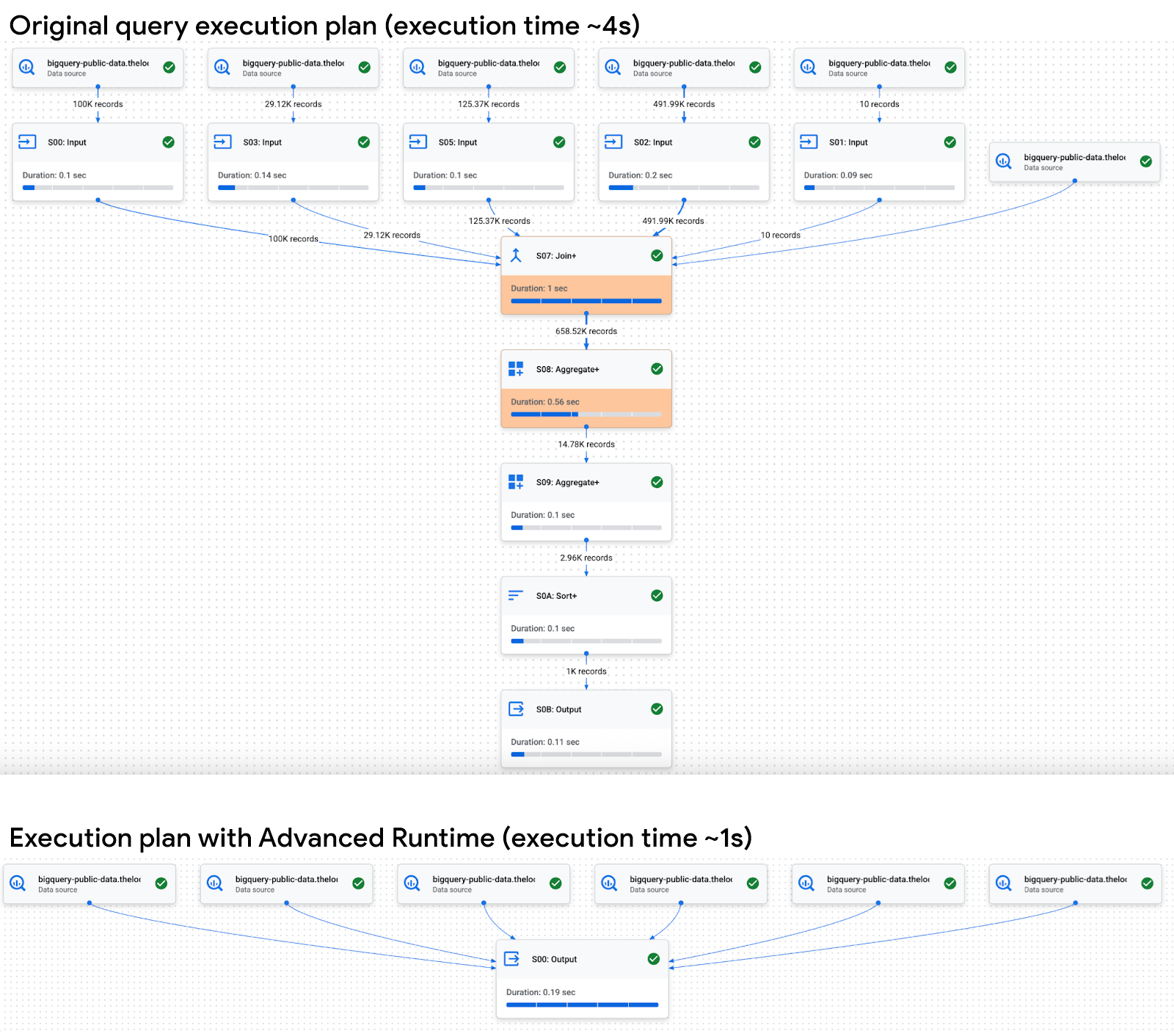This screenshot has height=1036, width=1174.
Task: Click BigQuery icon of data source feeding S03: Input
Action: click(x=222, y=68)
